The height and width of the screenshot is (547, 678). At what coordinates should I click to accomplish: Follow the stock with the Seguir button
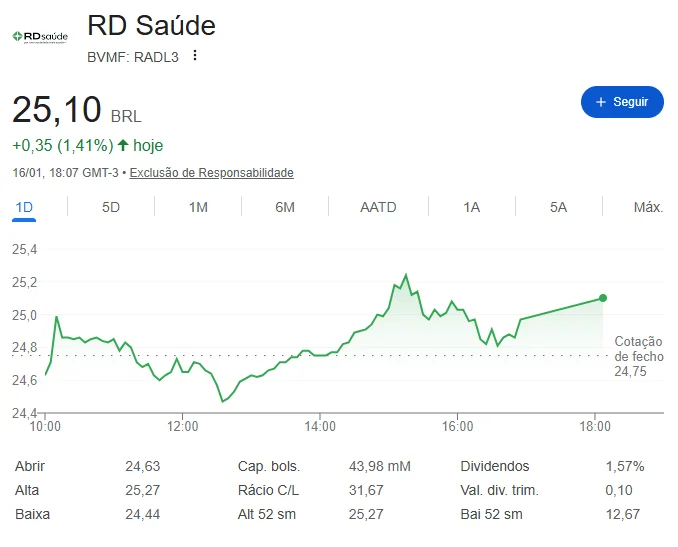[622, 102]
